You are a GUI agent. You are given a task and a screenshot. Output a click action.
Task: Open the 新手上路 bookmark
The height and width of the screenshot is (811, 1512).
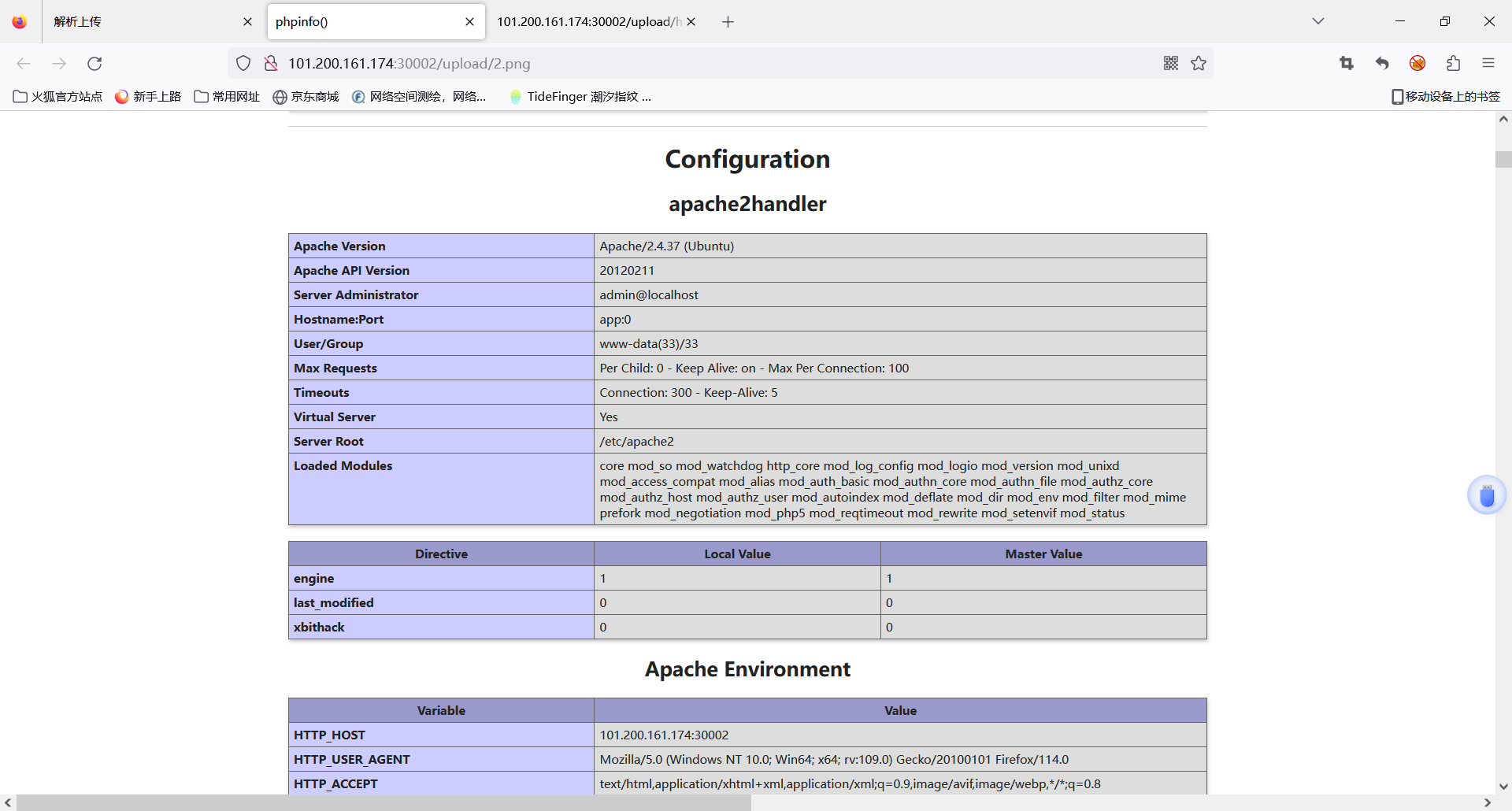(x=147, y=96)
